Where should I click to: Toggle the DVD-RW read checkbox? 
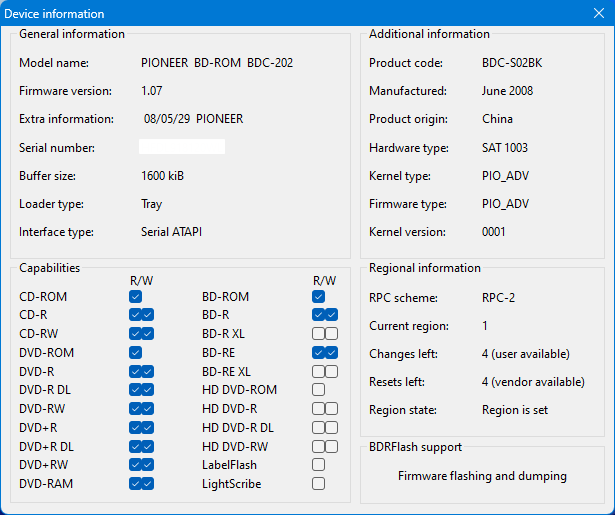pos(135,409)
